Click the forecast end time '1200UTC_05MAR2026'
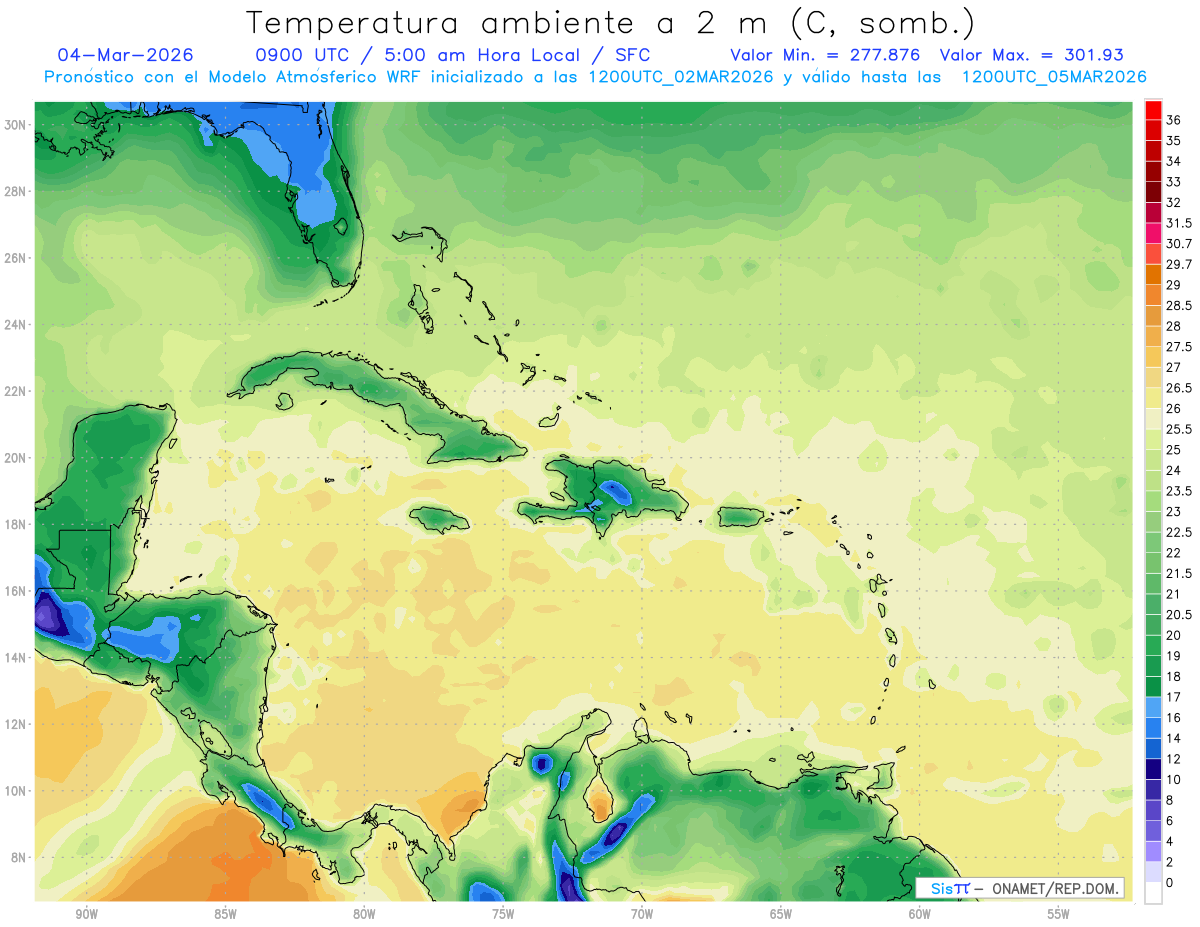Viewport: 1200px width, 927px height. click(1053, 77)
